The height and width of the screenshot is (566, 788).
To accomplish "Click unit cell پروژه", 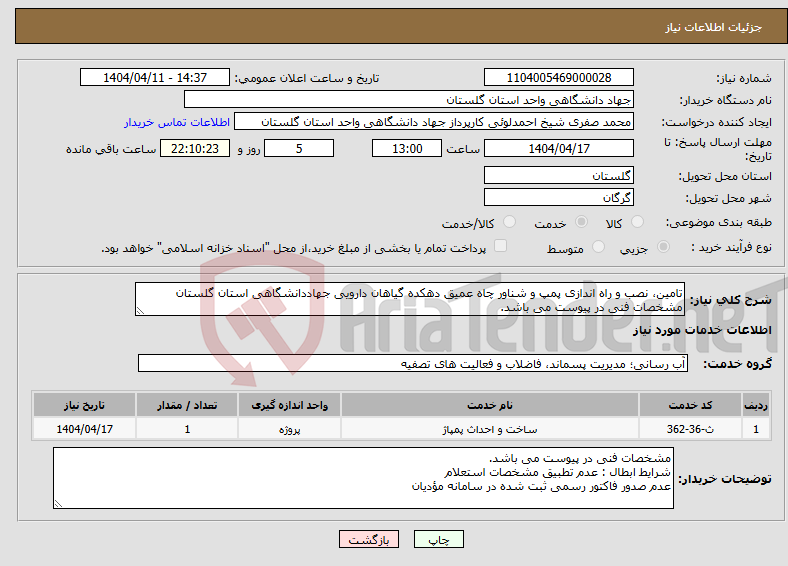I will [x=289, y=429].
